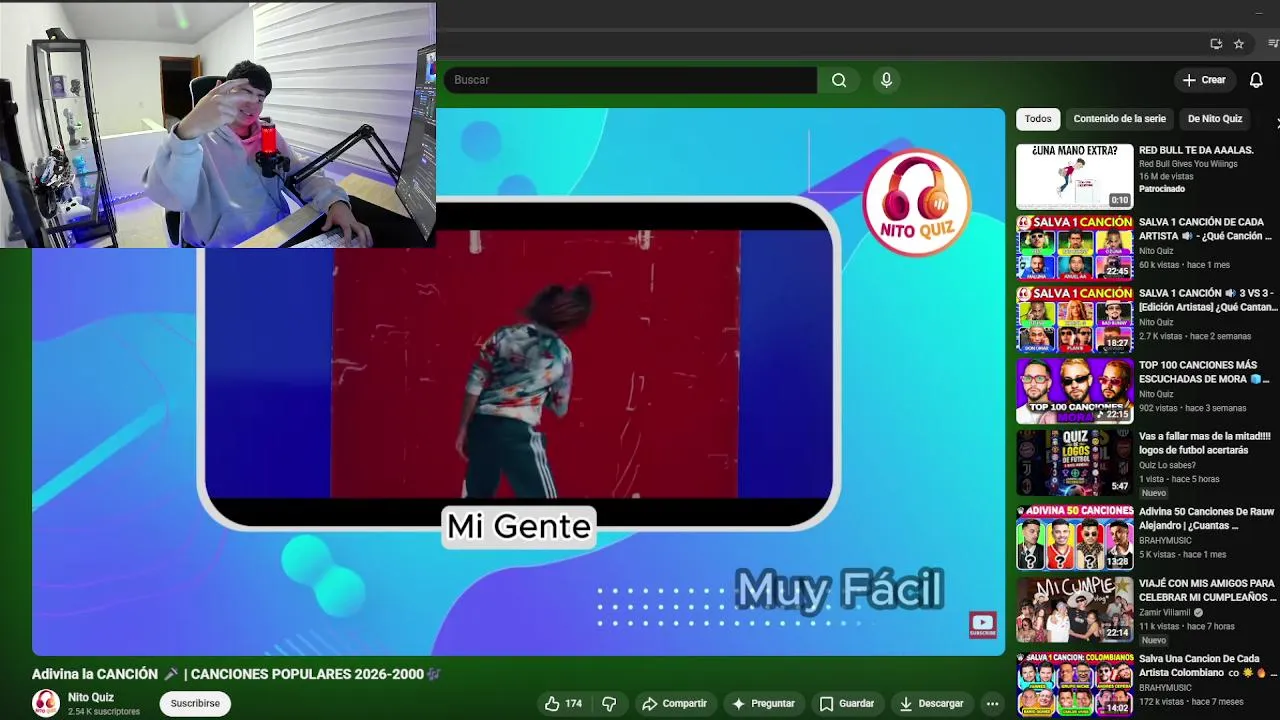Open 3 VS 3 Edición Artistas video thumbnail

pos(1075,320)
